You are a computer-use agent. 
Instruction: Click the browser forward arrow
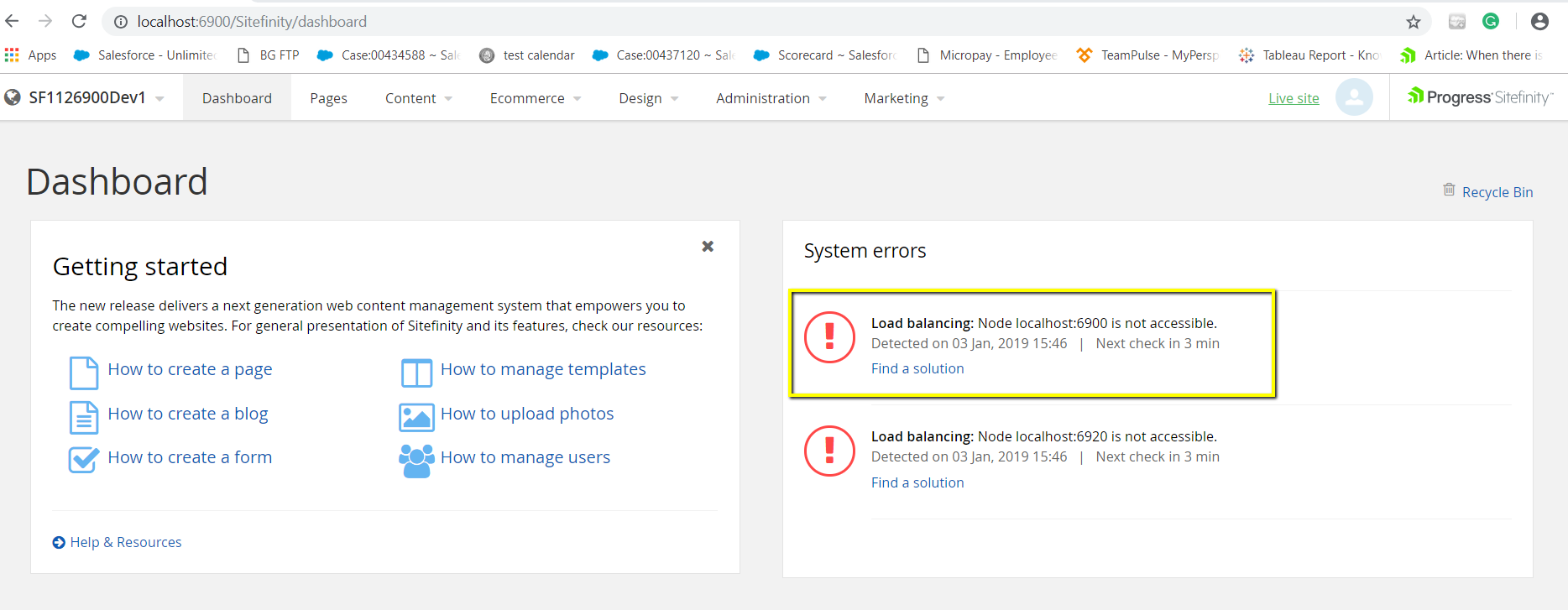(45, 21)
